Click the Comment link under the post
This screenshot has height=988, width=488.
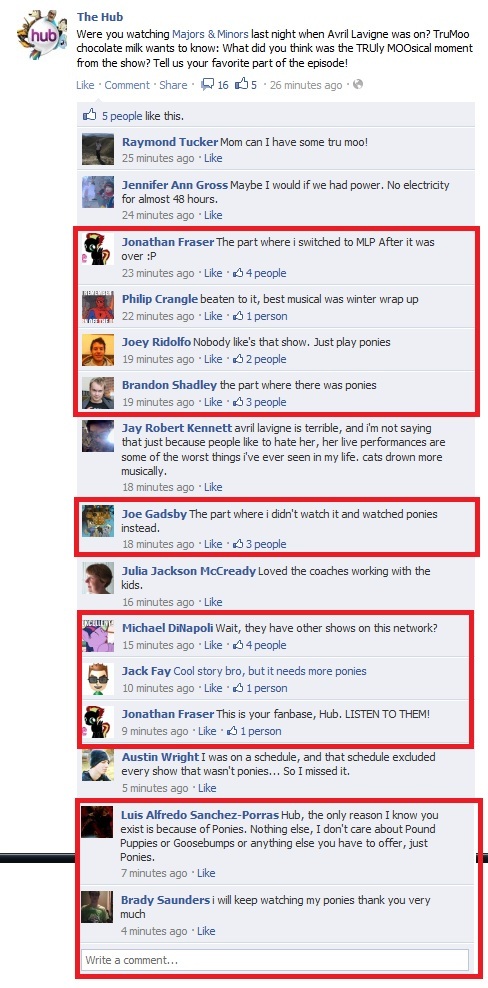(x=127, y=85)
